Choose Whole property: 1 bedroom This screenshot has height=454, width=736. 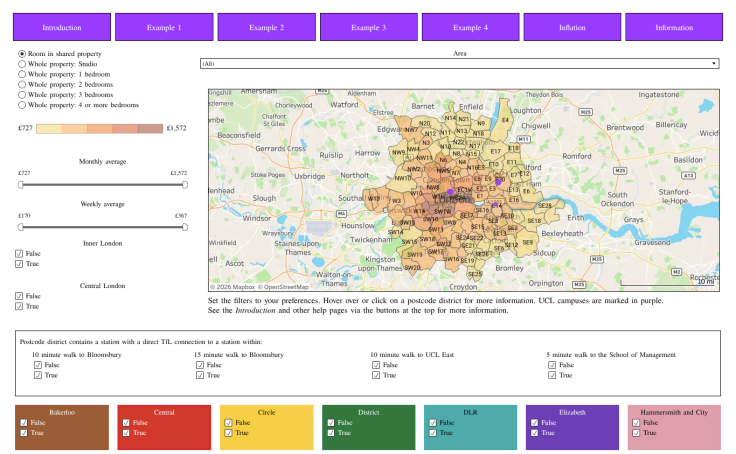[22, 74]
